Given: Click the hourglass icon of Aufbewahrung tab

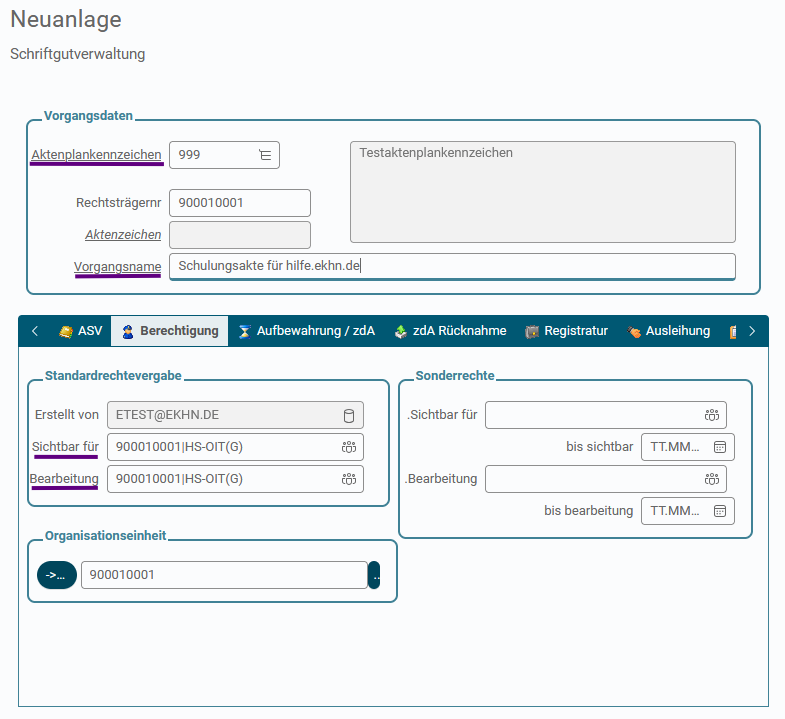Looking at the screenshot, I should (244, 331).
